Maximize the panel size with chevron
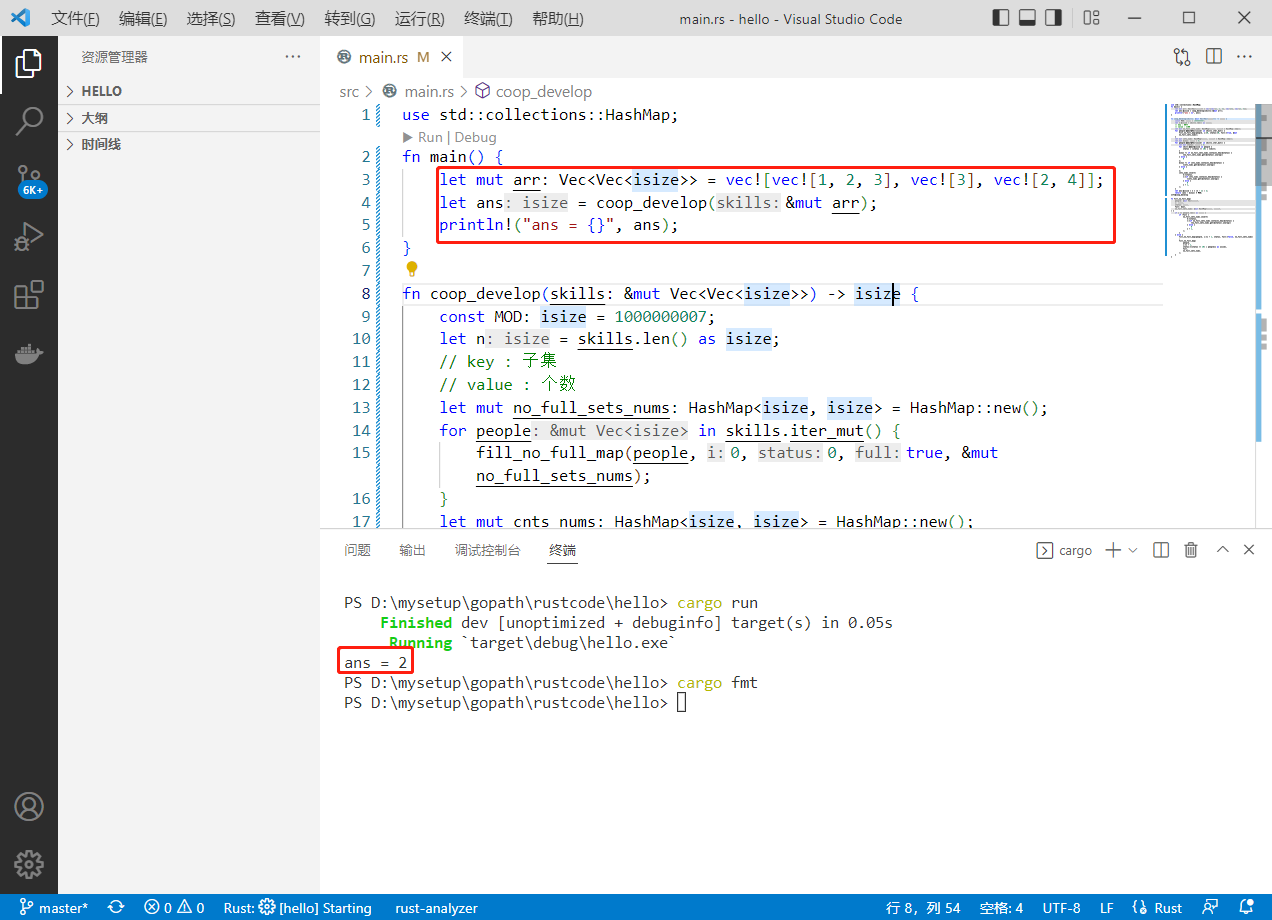Image resolution: width=1272 pixels, height=920 pixels. (1222, 550)
